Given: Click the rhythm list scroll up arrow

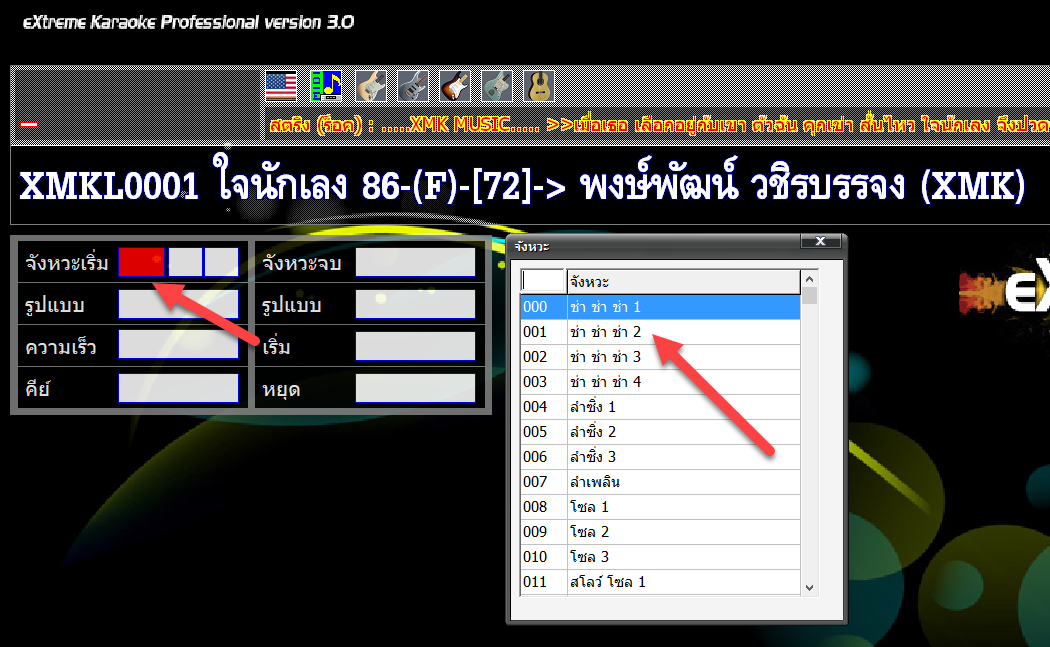Looking at the screenshot, I should click(810, 279).
